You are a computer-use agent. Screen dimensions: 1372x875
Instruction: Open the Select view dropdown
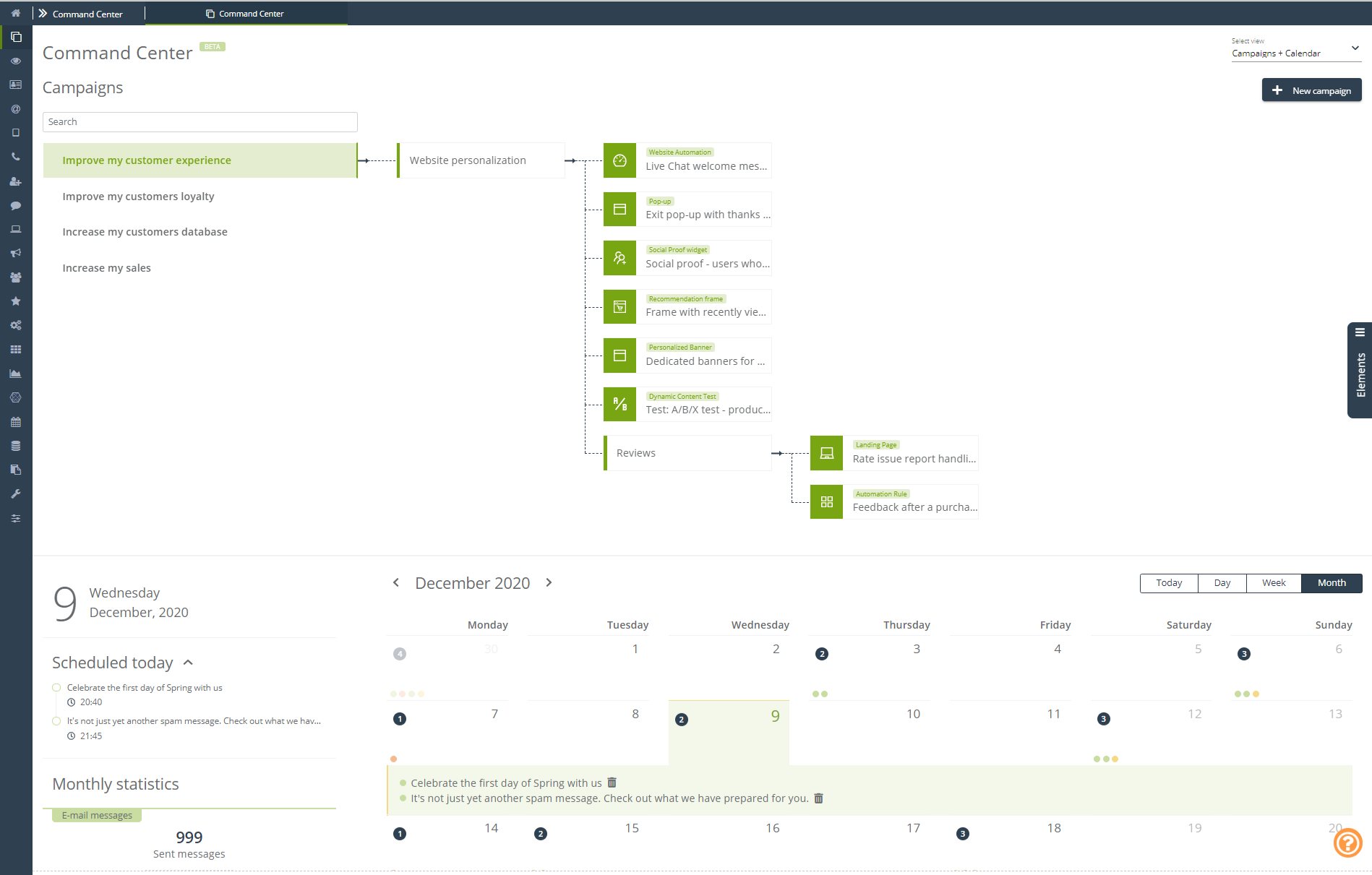pyautogui.click(x=1296, y=48)
